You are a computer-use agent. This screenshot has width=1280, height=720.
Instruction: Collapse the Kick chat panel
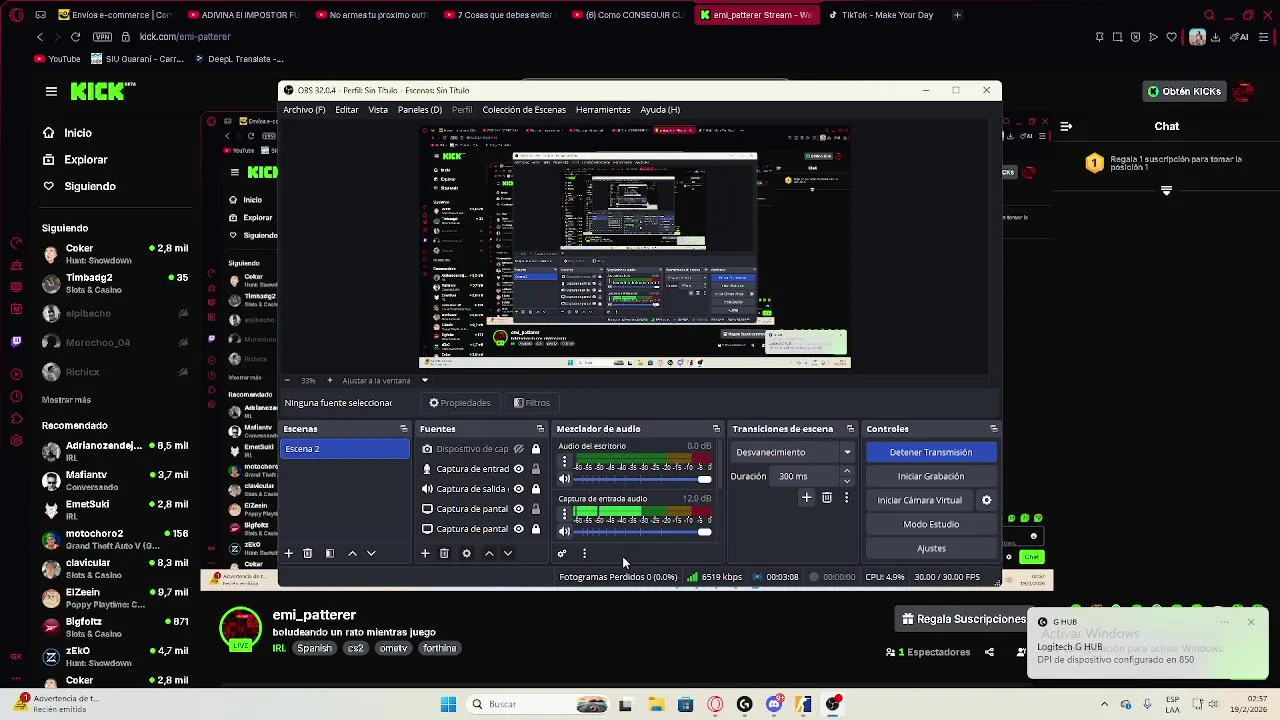pyautogui.click(x=1066, y=126)
